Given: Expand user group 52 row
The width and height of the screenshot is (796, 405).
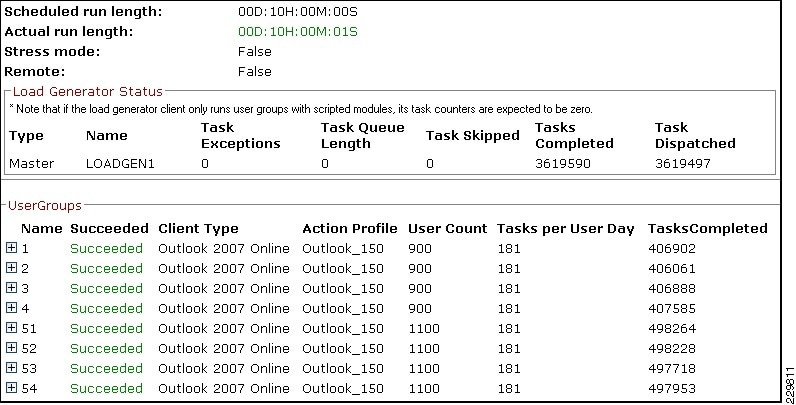Looking at the screenshot, I should coord(12,348).
